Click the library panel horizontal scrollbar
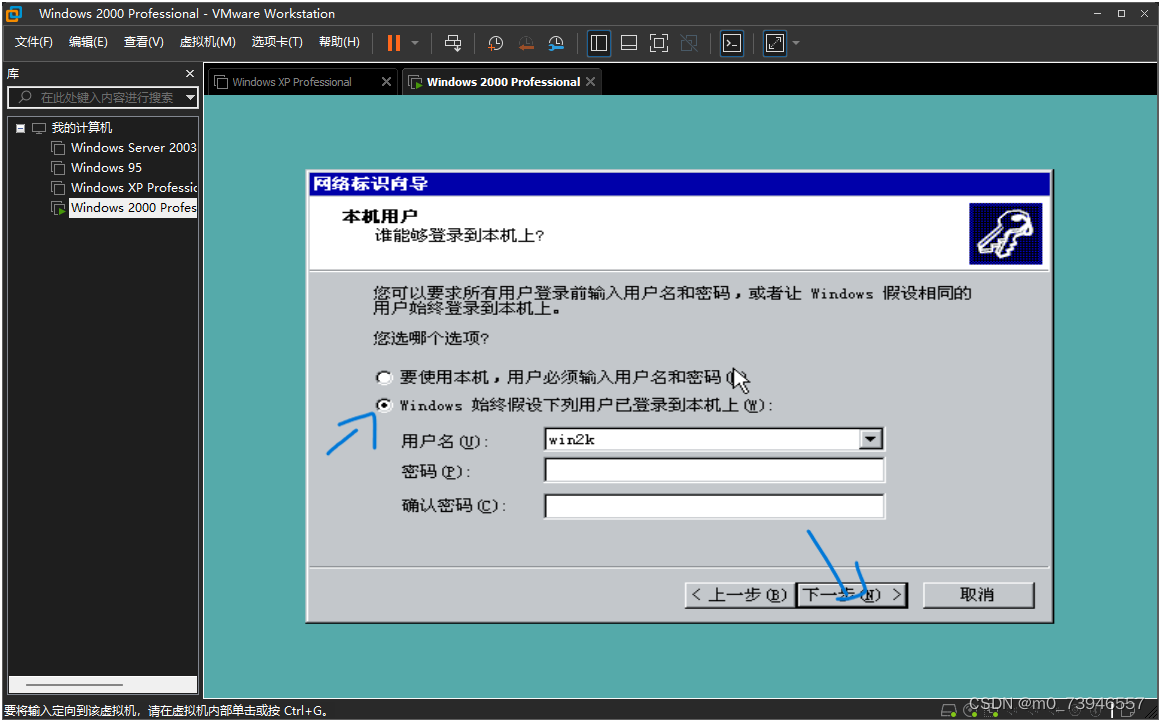1161x722 pixels. click(x=102, y=684)
